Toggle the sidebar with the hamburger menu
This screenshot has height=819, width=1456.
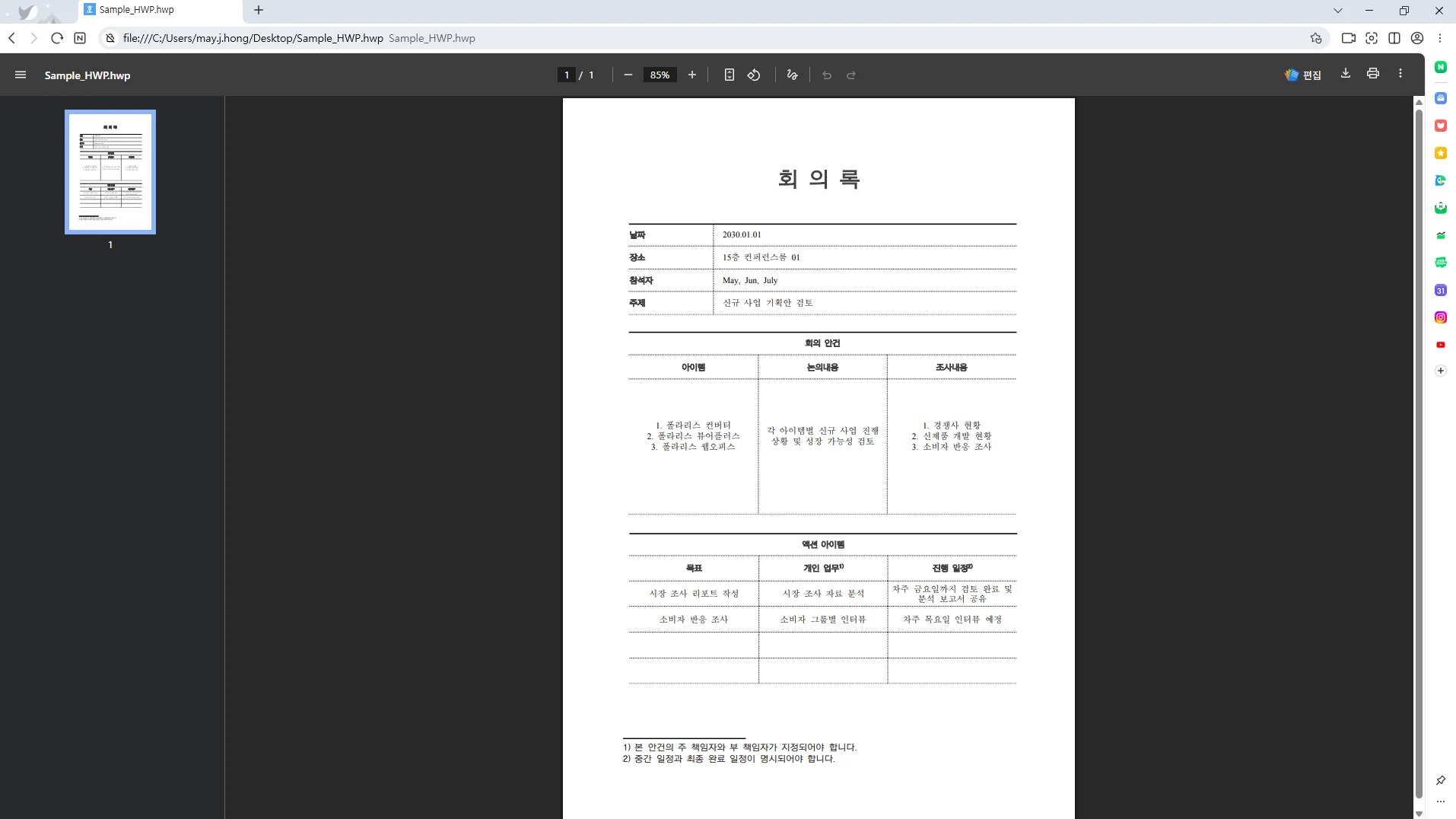(21, 75)
